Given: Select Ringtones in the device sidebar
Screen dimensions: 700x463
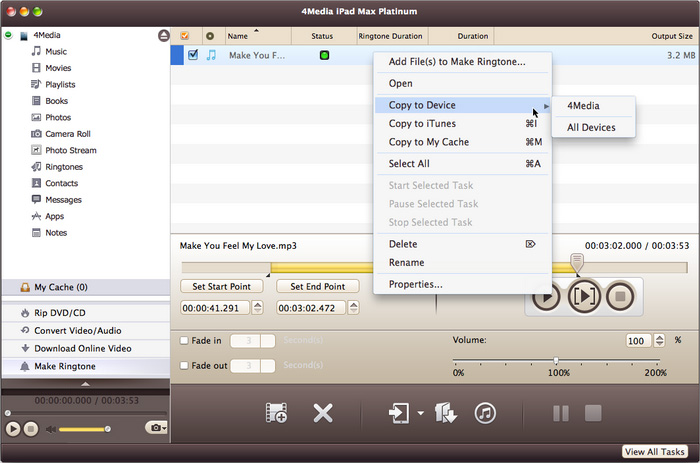Looking at the screenshot, I should pos(64,167).
